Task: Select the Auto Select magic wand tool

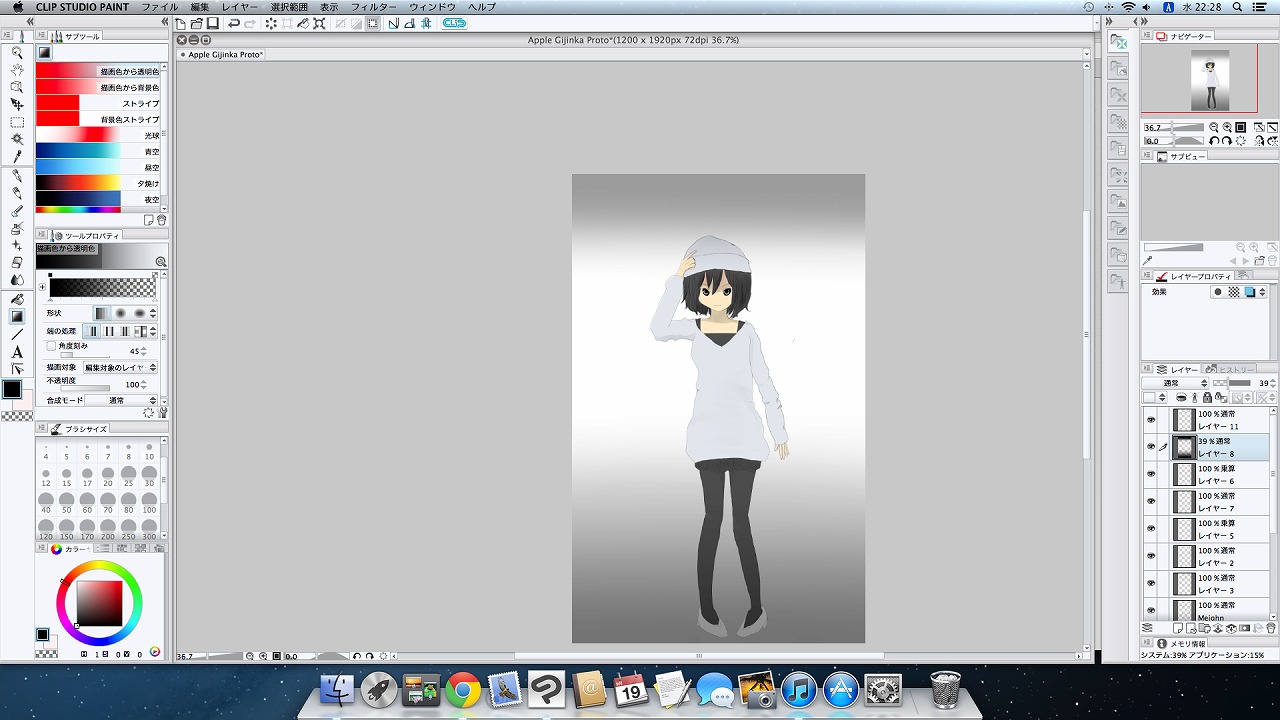Action: [x=17, y=139]
